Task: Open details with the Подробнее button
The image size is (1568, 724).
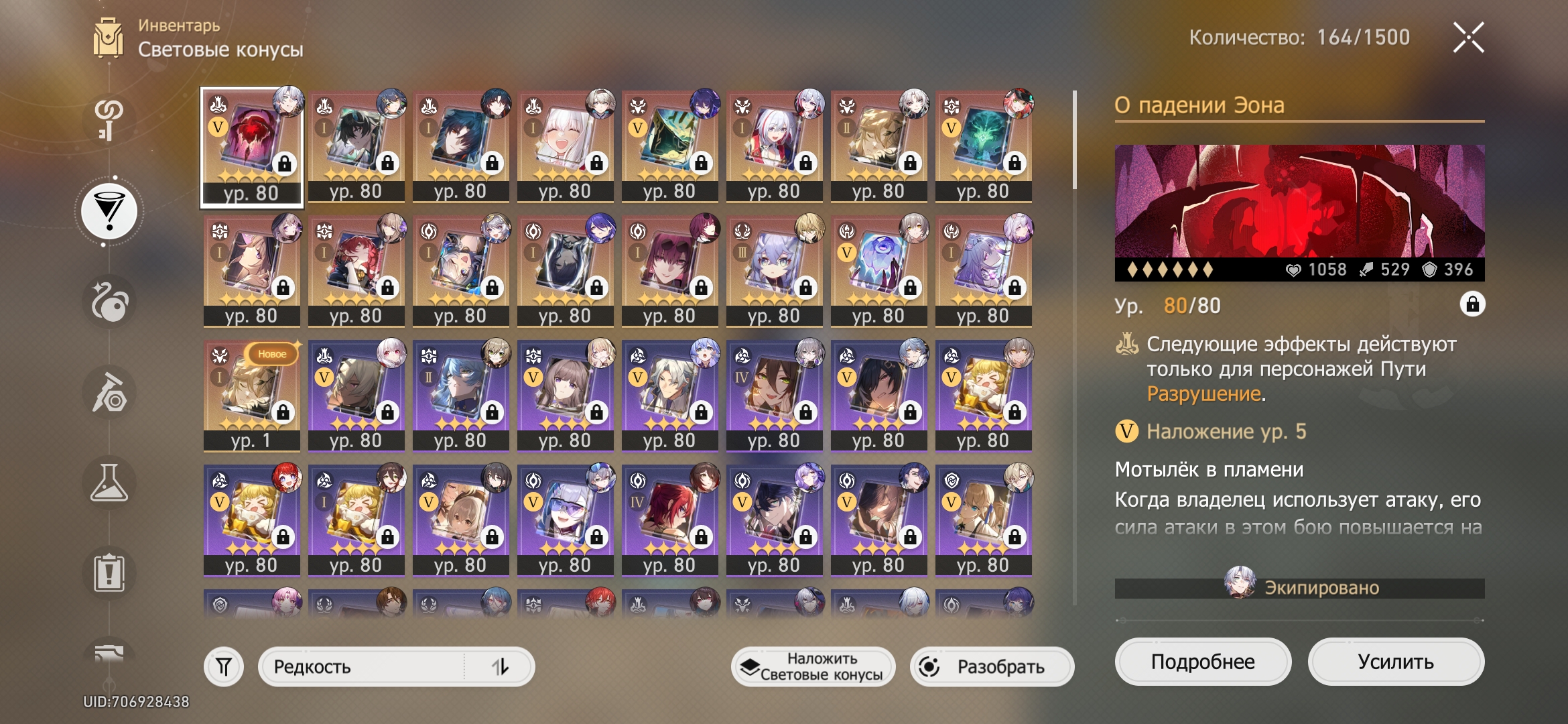Action: (x=1203, y=662)
